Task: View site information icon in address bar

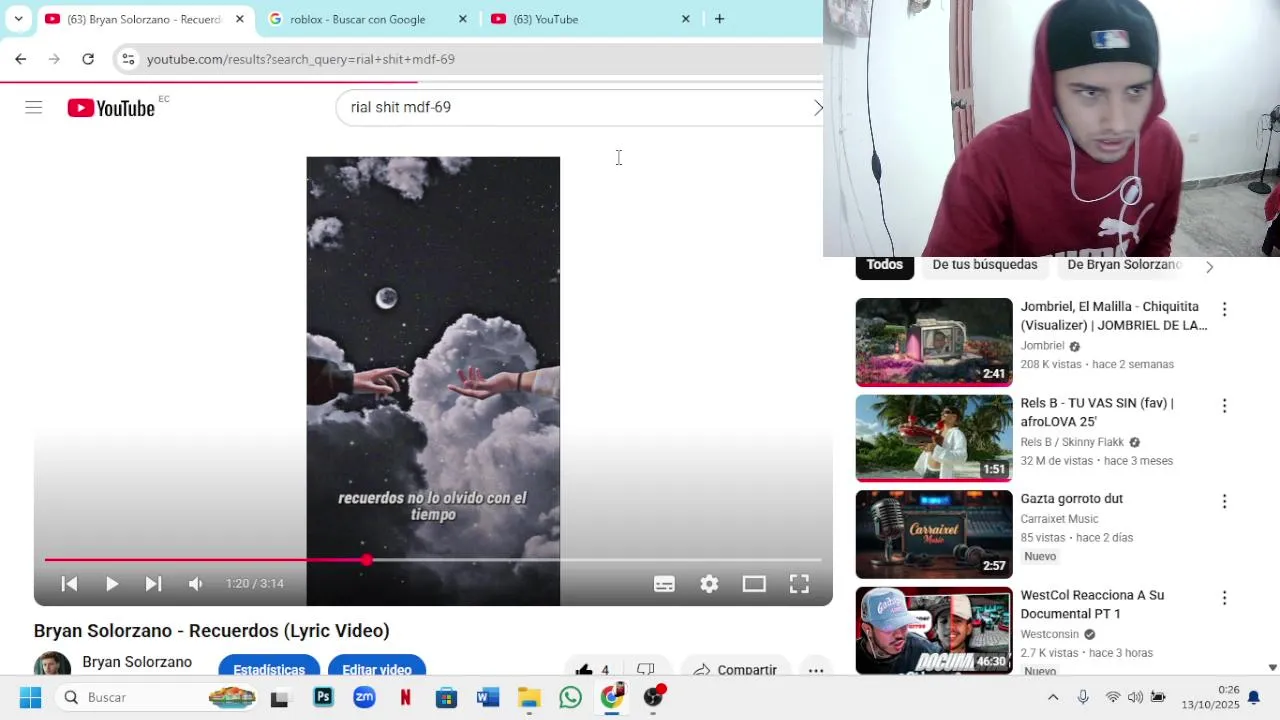Action: [x=128, y=59]
